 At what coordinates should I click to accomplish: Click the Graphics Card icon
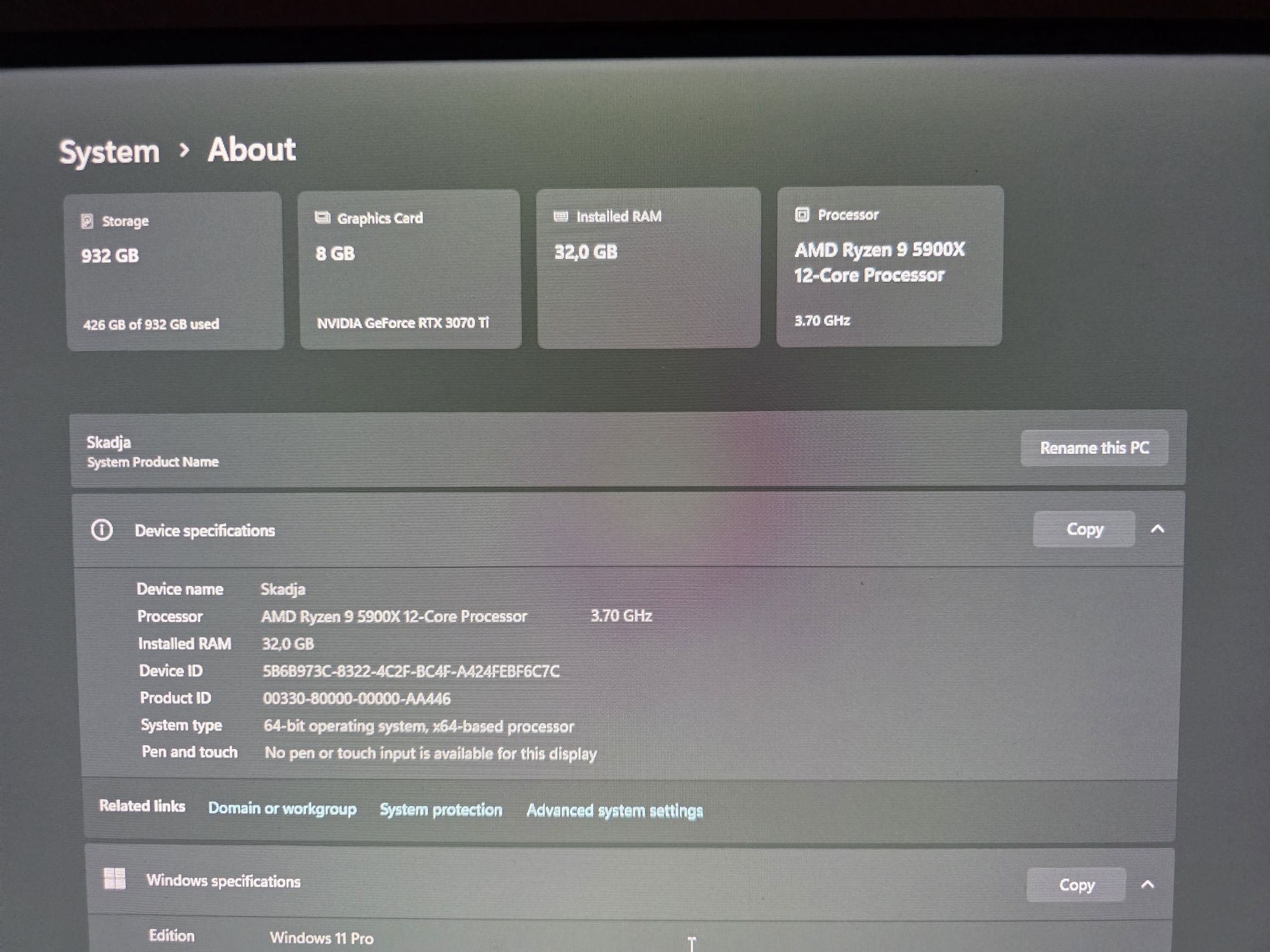point(323,218)
